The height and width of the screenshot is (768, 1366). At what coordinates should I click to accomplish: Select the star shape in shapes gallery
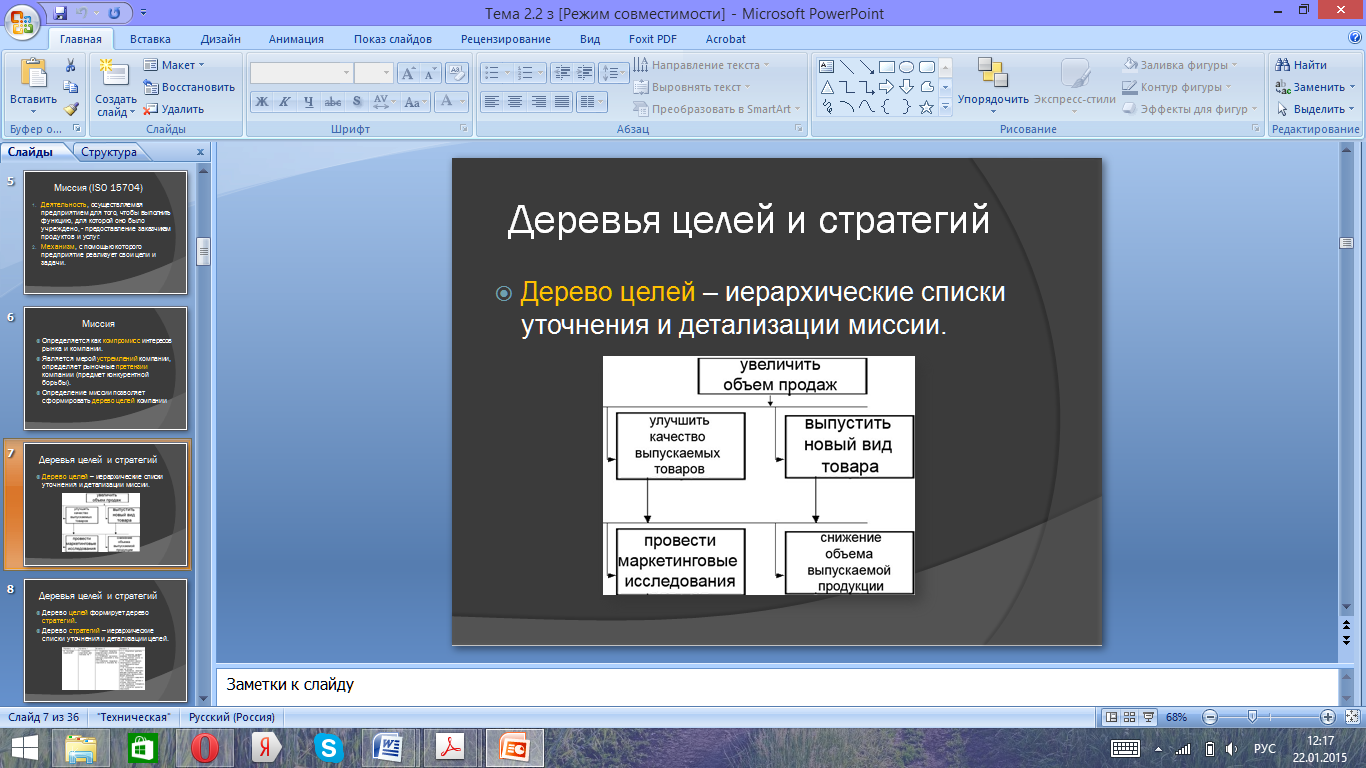coord(927,107)
